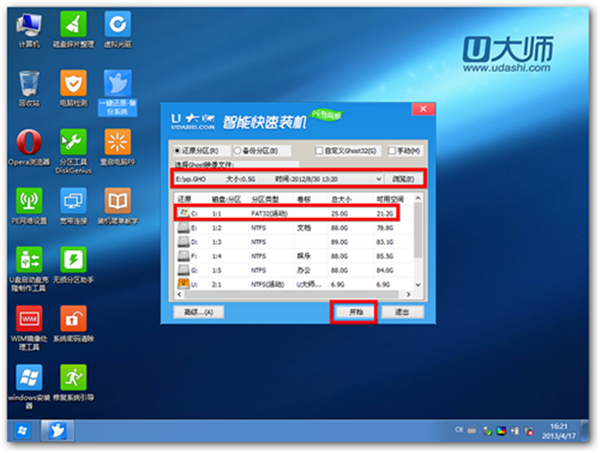Select the 还原分区 radio button
The width and height of the screenshot is (600, 453).
pos(178,151)
